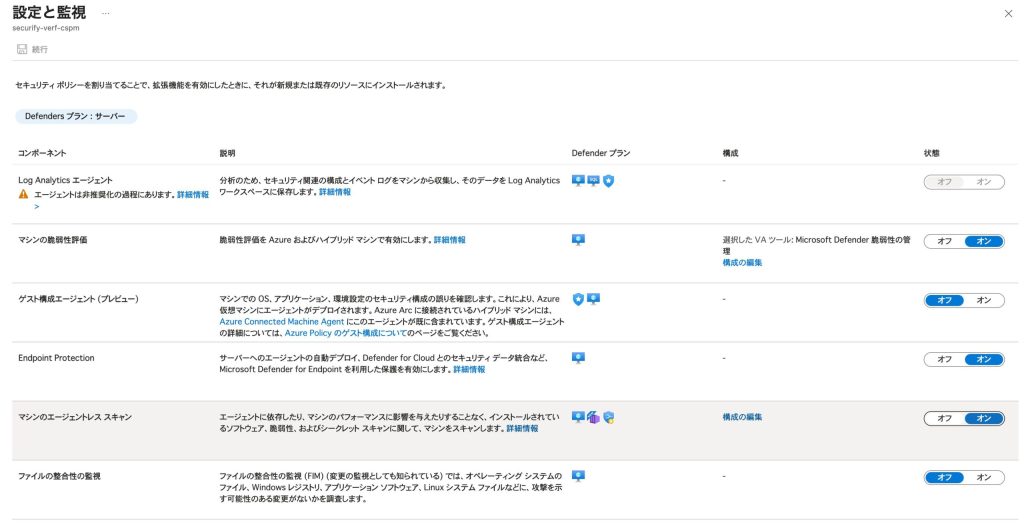Expand the chevron under Log Analytics warning
1024x529 pixels.
click(37, 206)
